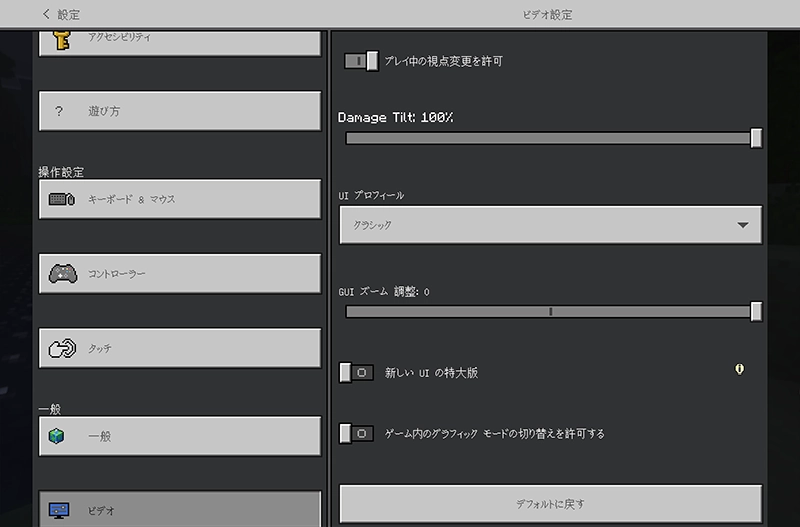Click the GUI ズーム 調整 slider handle
Image resolution: width=800 pixels, height=527 pixels.
click(756, 312)
